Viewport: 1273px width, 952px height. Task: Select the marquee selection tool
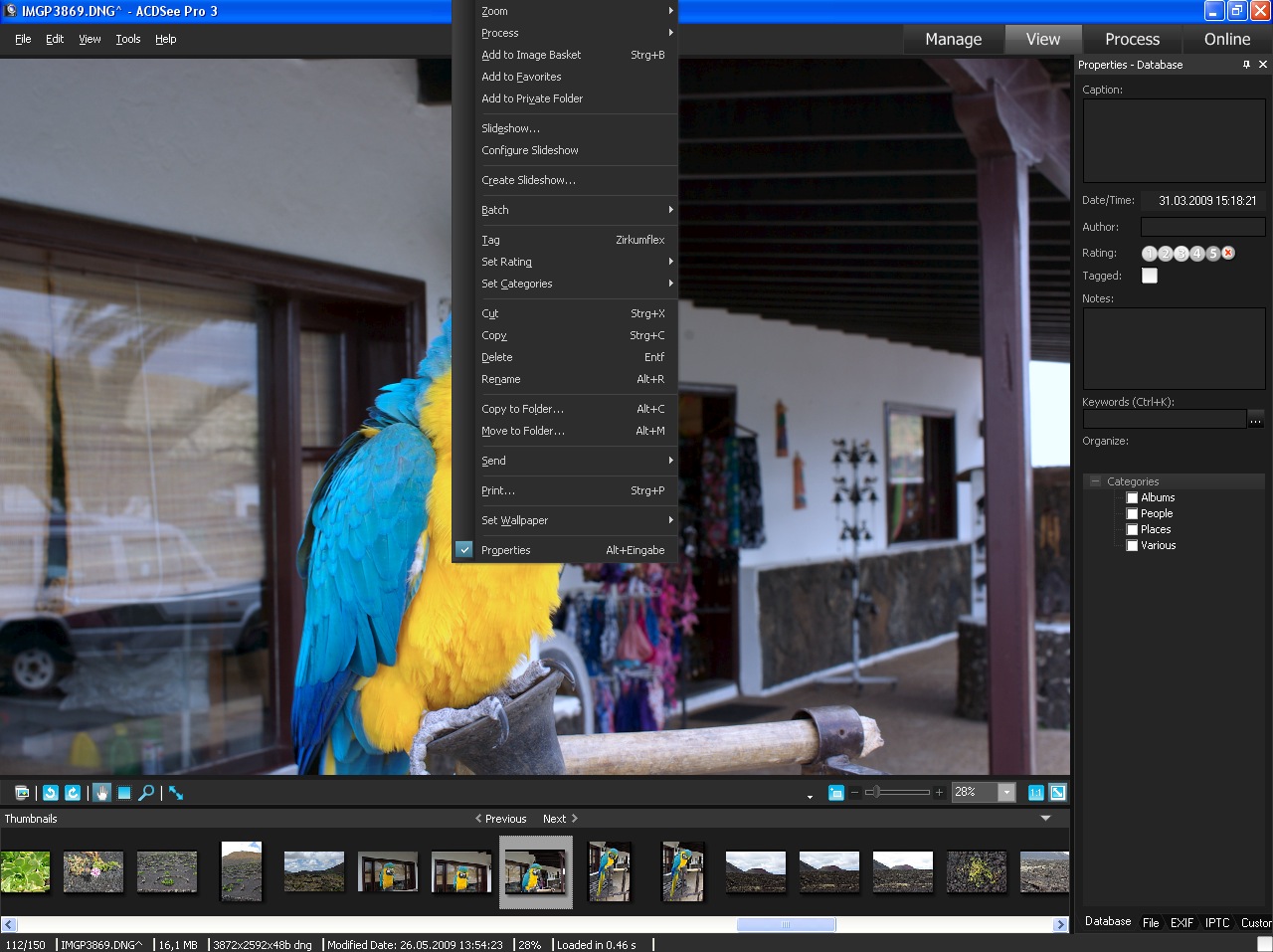click(123, 793)
